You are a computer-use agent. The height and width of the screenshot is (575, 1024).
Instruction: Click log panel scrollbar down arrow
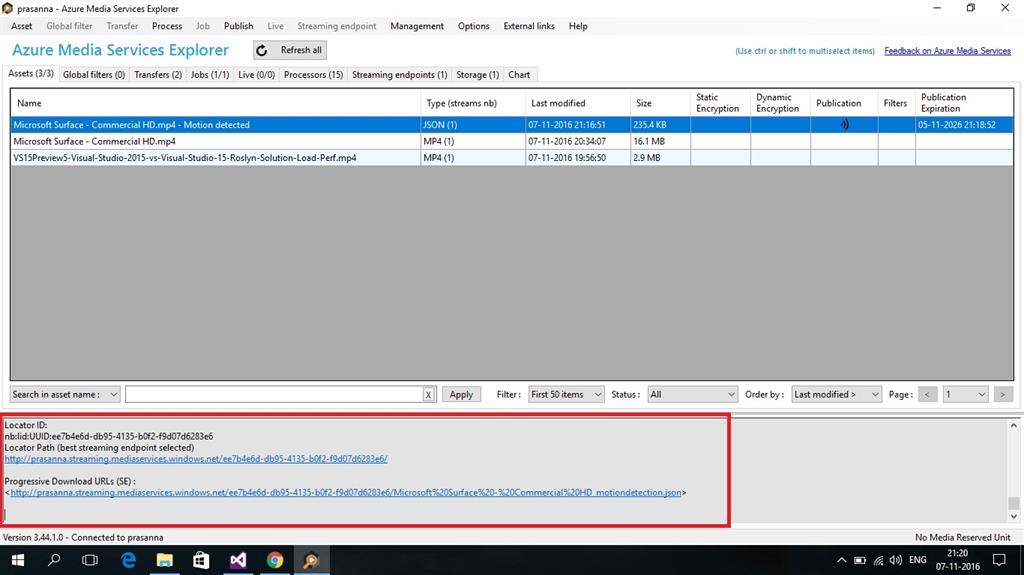1014,516
